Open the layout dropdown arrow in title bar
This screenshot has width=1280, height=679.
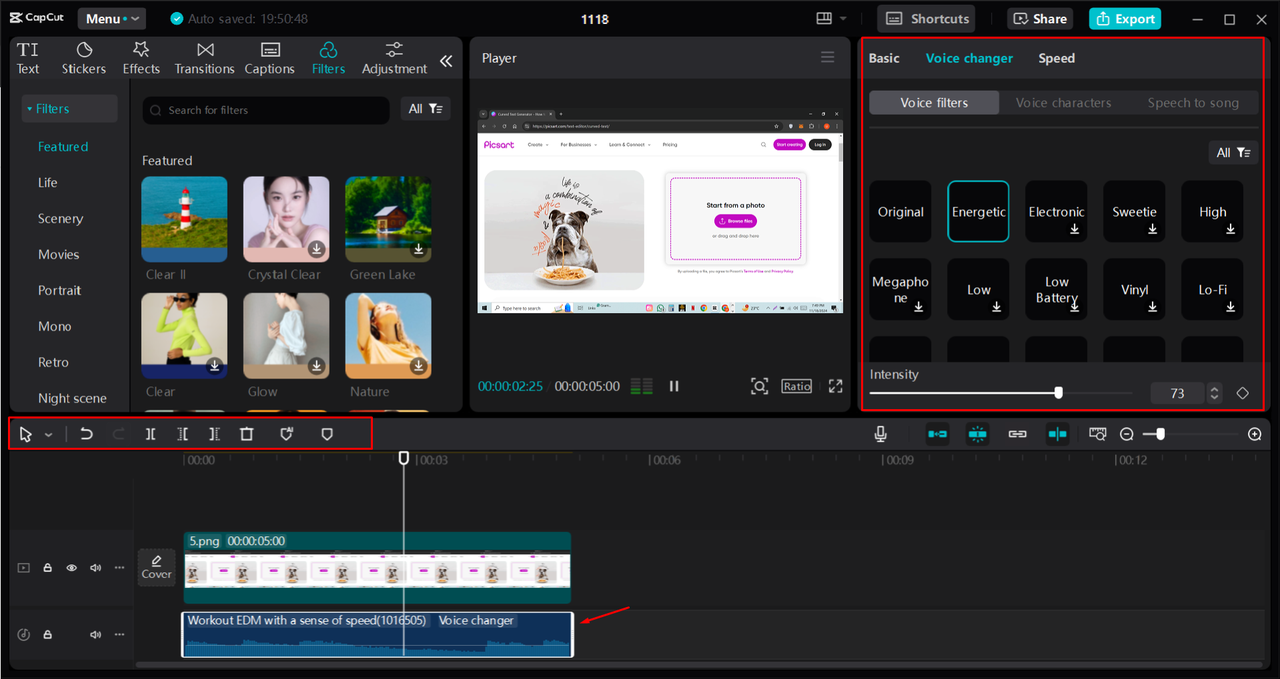pyautogui.click(x=843, y=19)
